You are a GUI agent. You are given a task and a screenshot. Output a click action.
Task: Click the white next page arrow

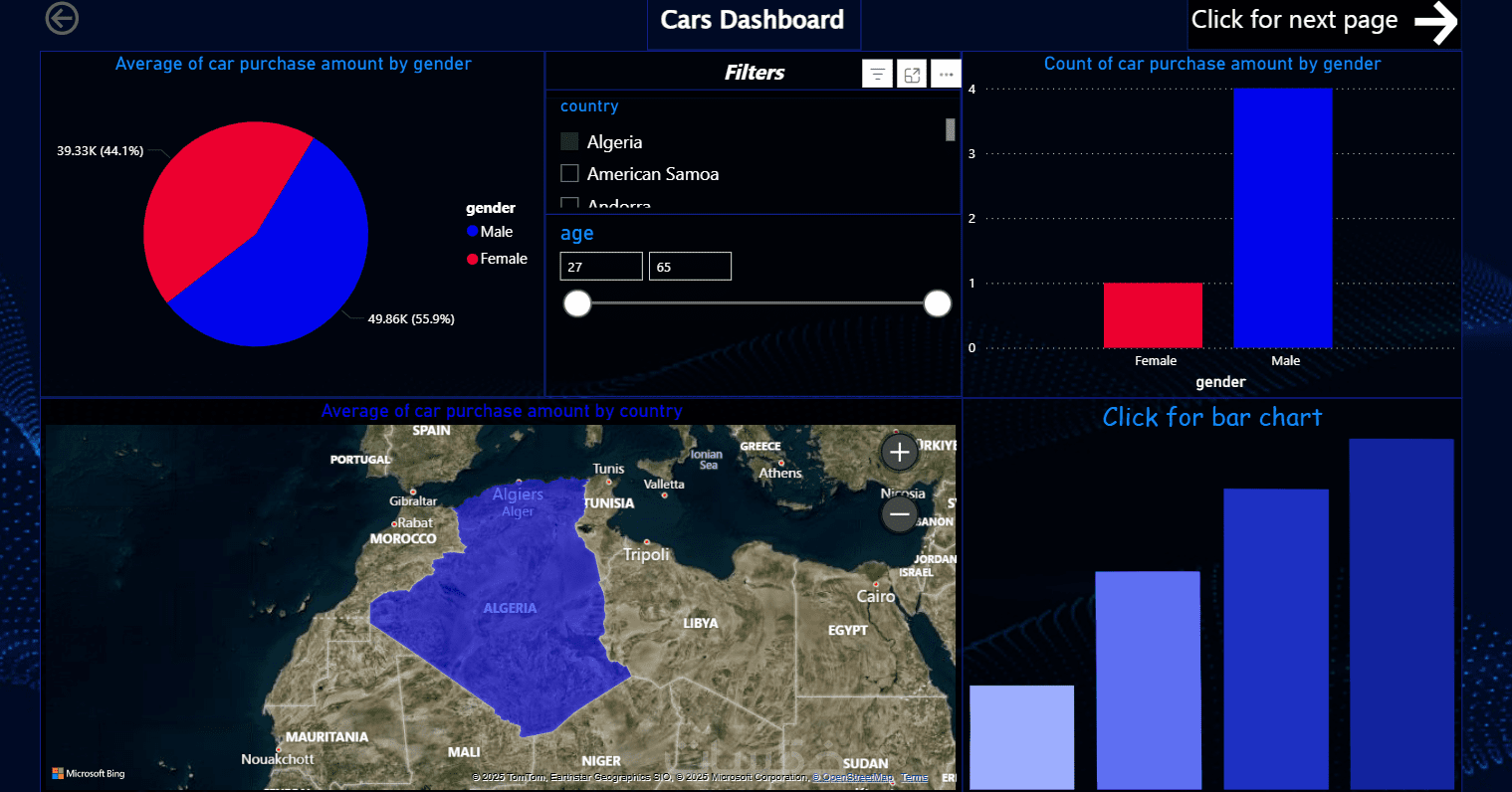(1436, 22)
